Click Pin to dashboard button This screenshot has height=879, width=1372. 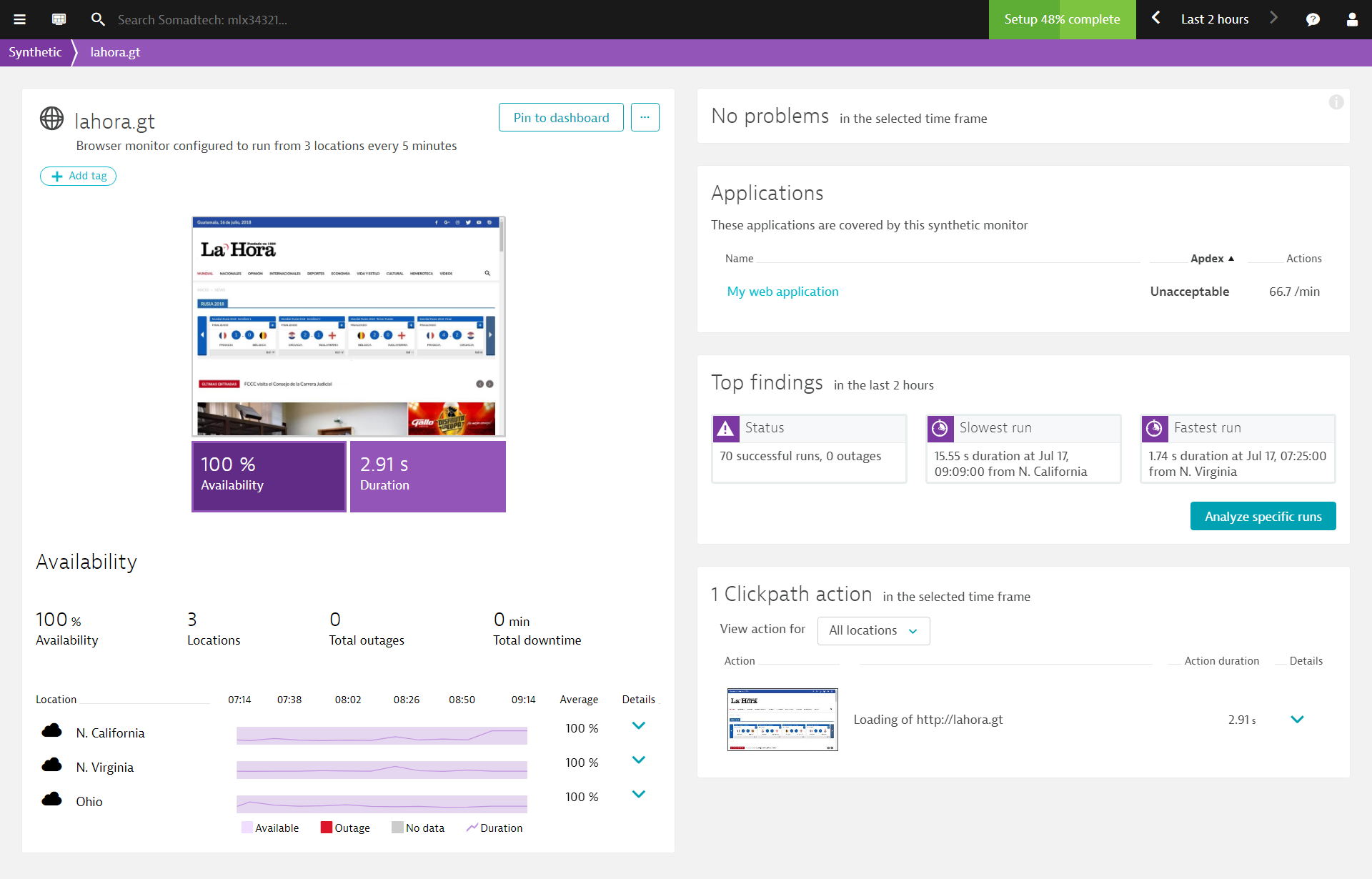click(x=561, y=117)
